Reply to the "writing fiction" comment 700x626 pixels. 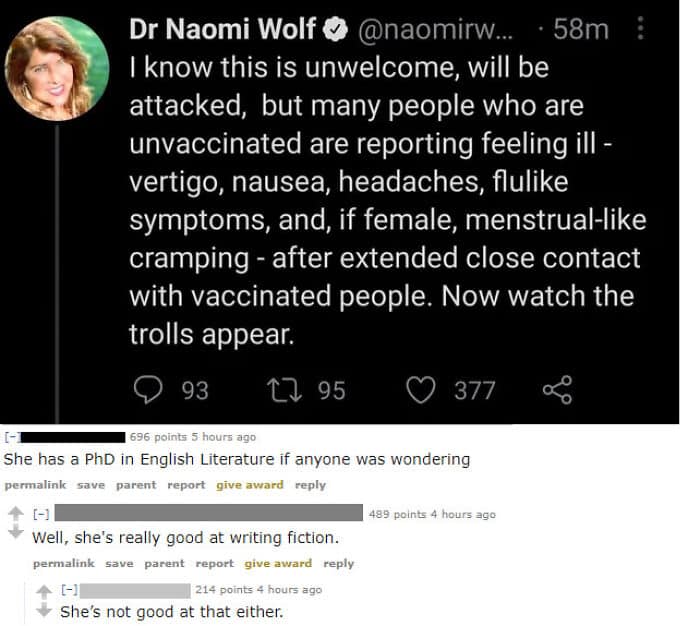point(338,563)
